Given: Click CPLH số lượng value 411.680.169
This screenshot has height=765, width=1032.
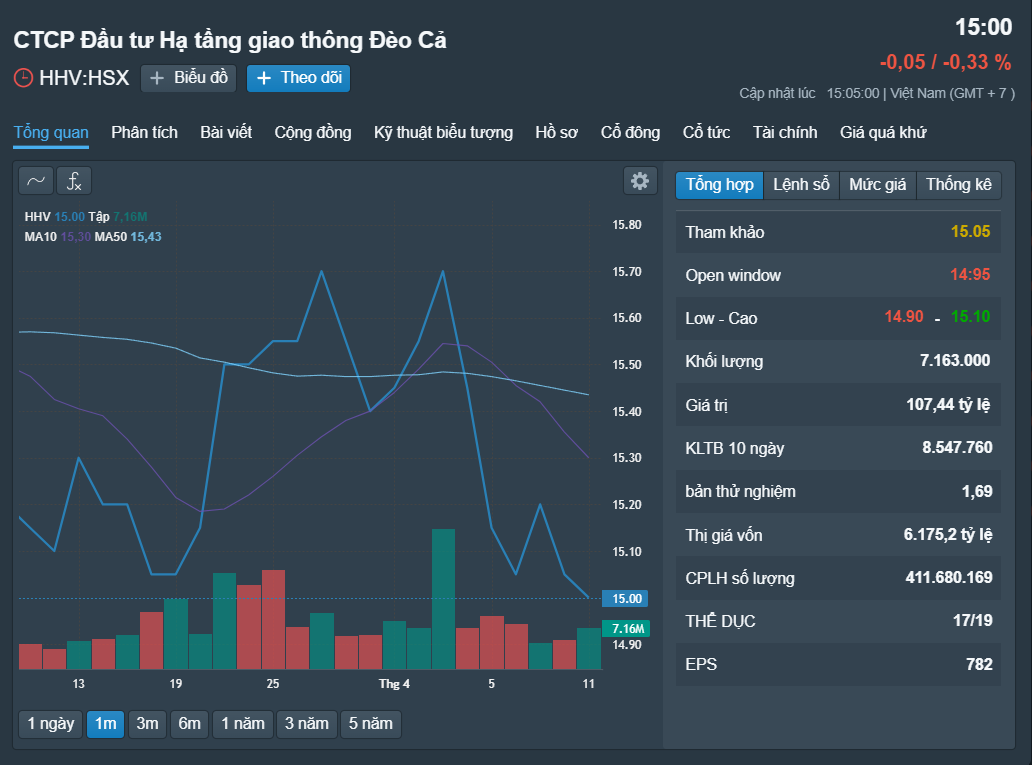Looking at the screenshot, I should [949, 577].
